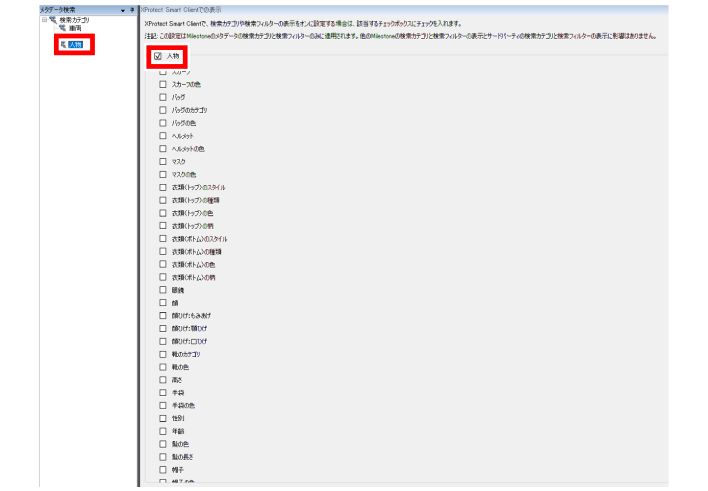Viewport: 708px width, 491px height.
Task: Toggle the pin icon of メタデータ検索 panel
Action: [132, 9]
